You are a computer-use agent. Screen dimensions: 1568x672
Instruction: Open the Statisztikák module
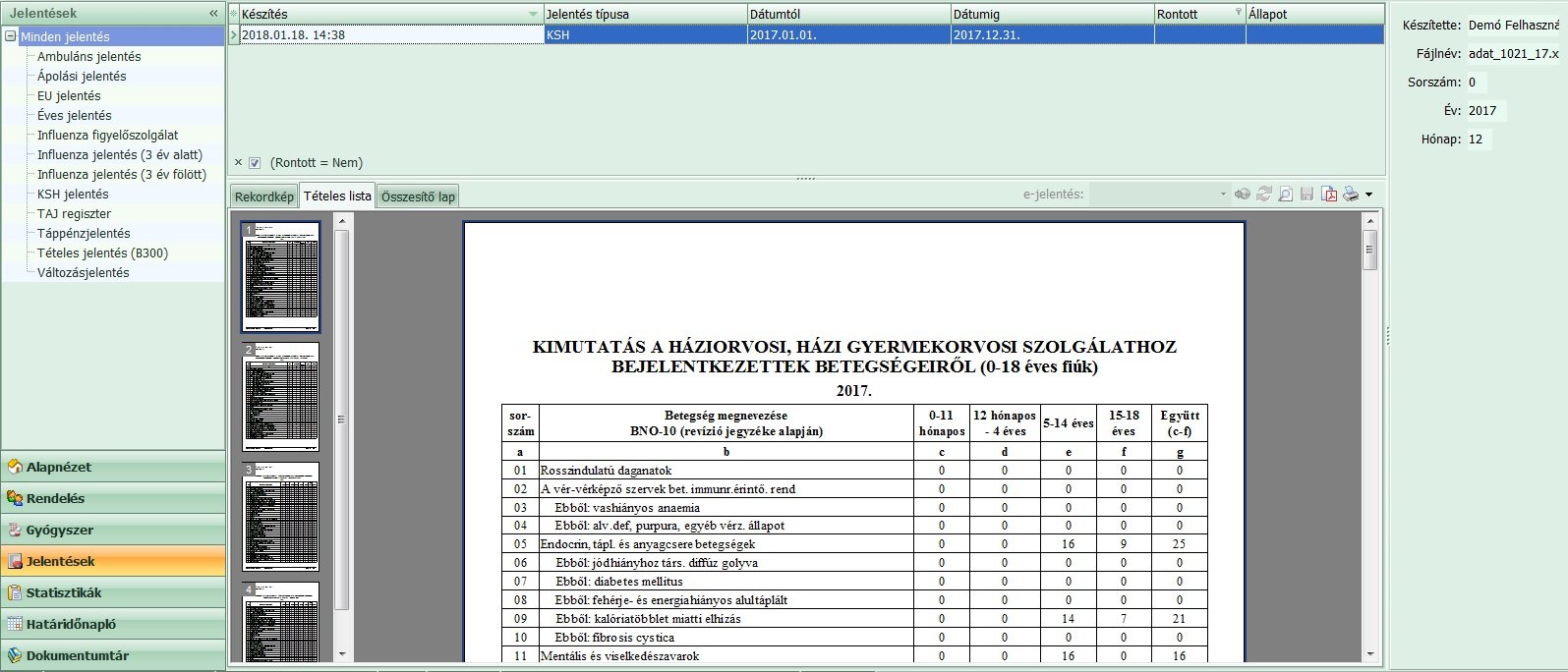pos(64,592)
